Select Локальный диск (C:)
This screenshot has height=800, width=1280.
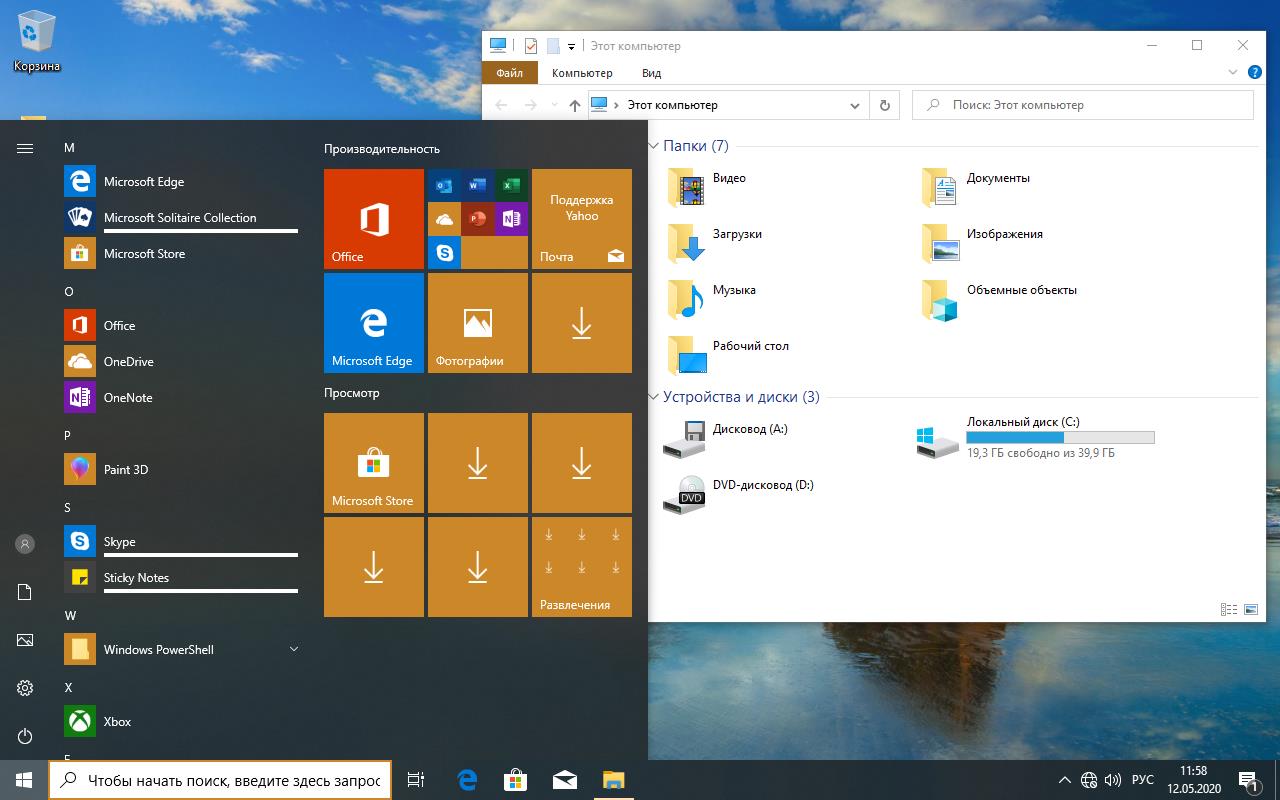pyautogui.click(x=1036, y=439)
